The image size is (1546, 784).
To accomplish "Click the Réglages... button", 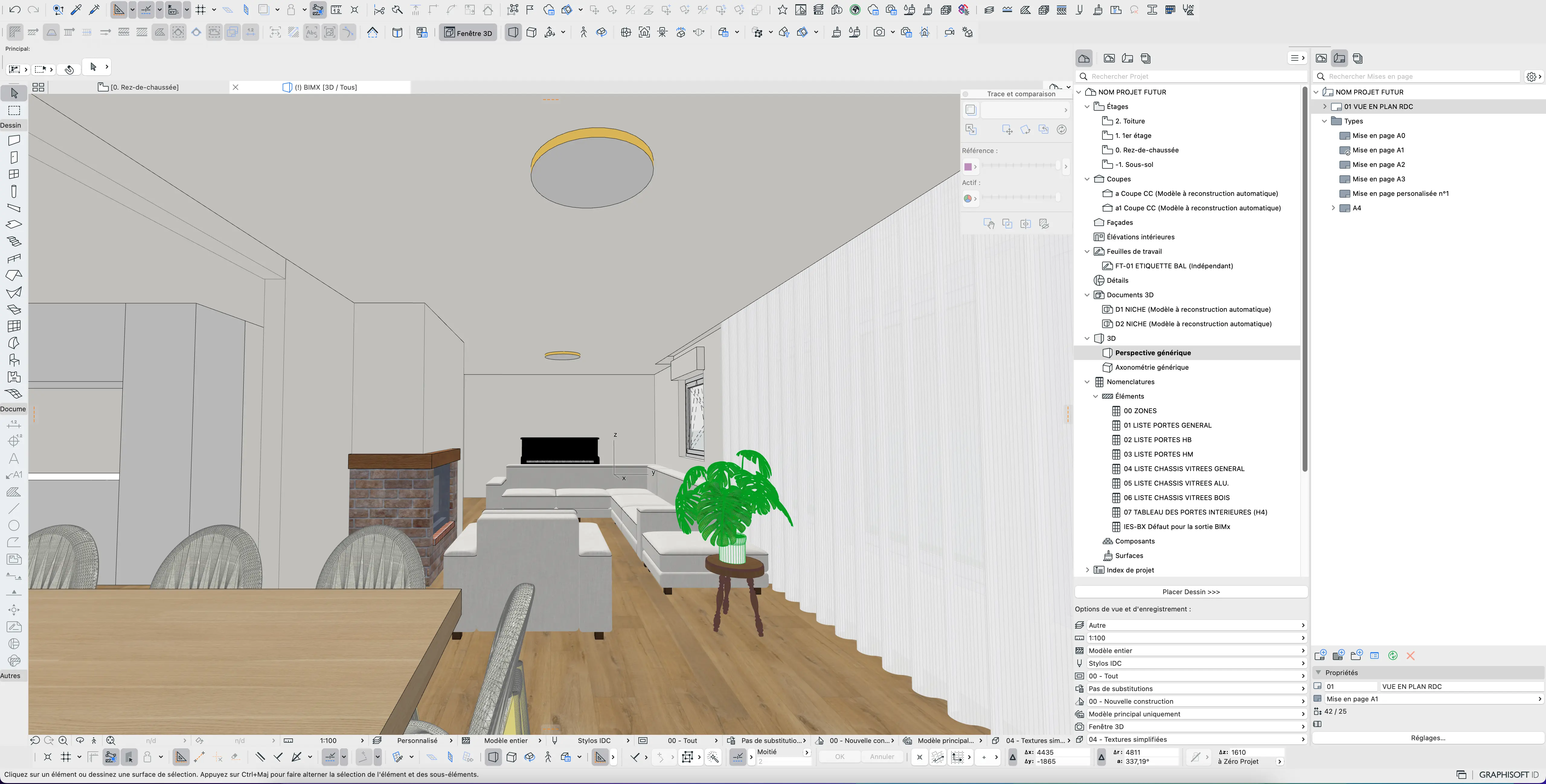I will [x=1428, y=738].
